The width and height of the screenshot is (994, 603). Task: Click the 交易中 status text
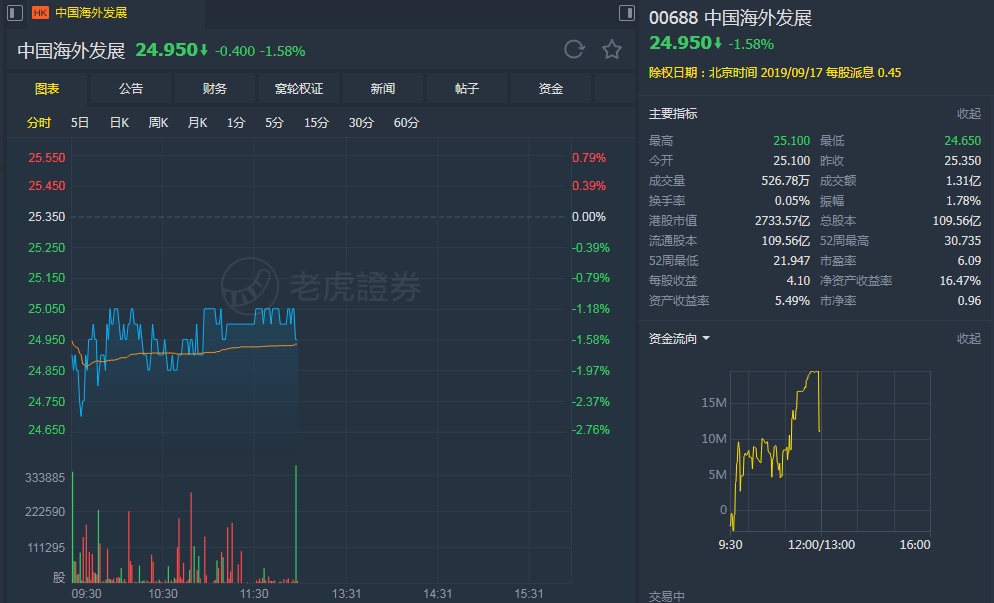pos(666,596)
